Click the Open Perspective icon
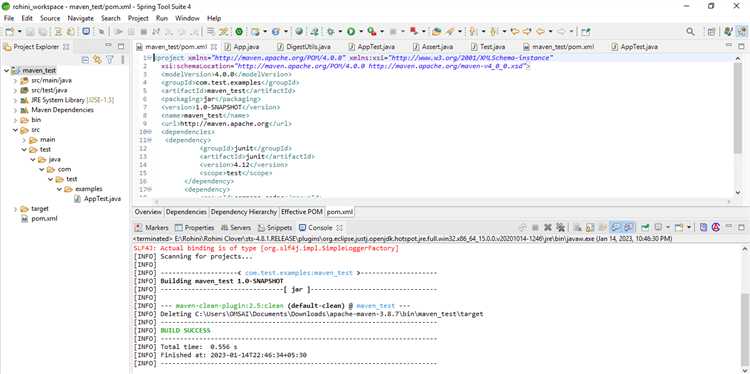 pos(712,32)
